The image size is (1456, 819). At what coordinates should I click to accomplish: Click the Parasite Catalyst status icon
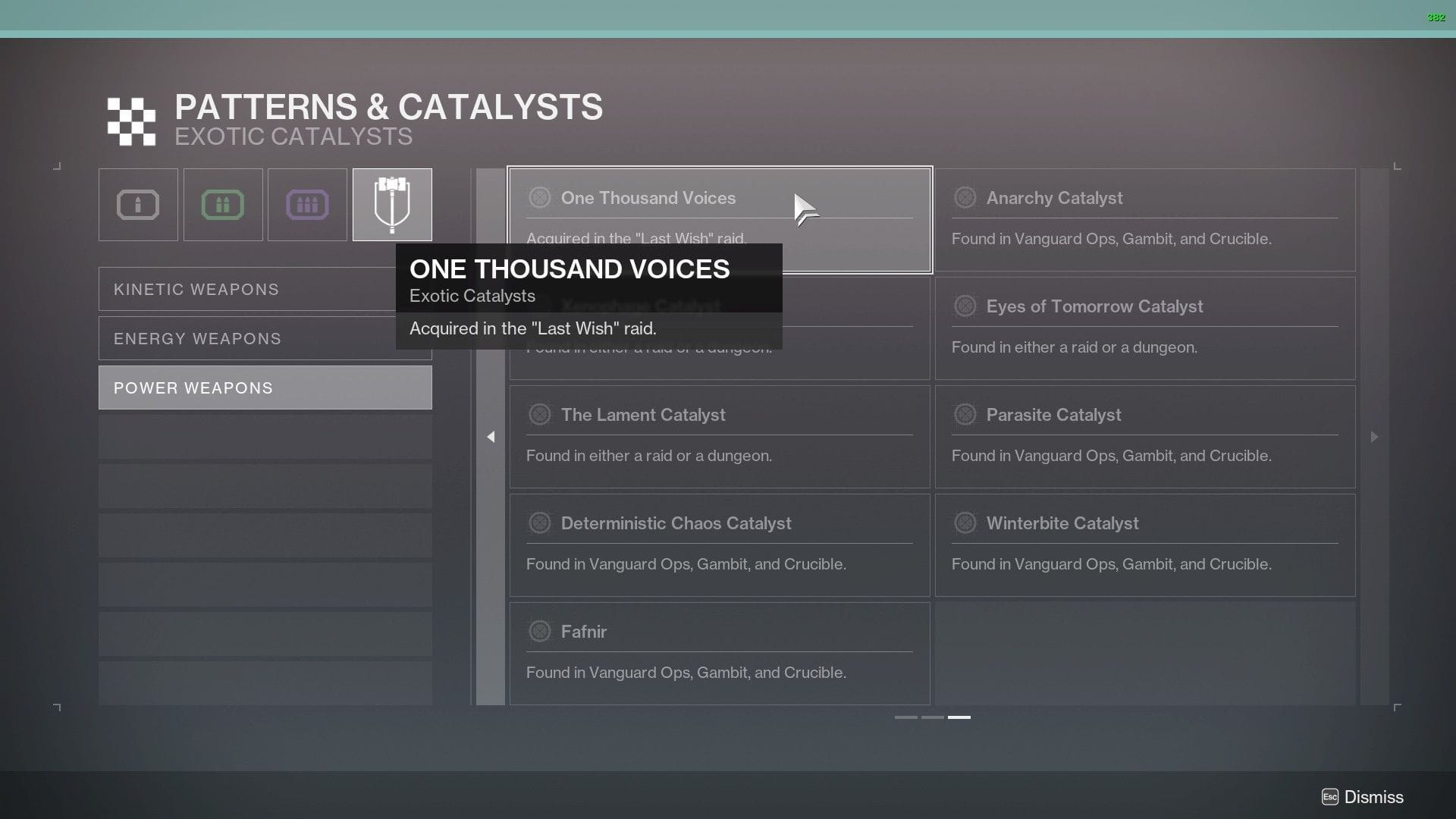pos(965,415)
